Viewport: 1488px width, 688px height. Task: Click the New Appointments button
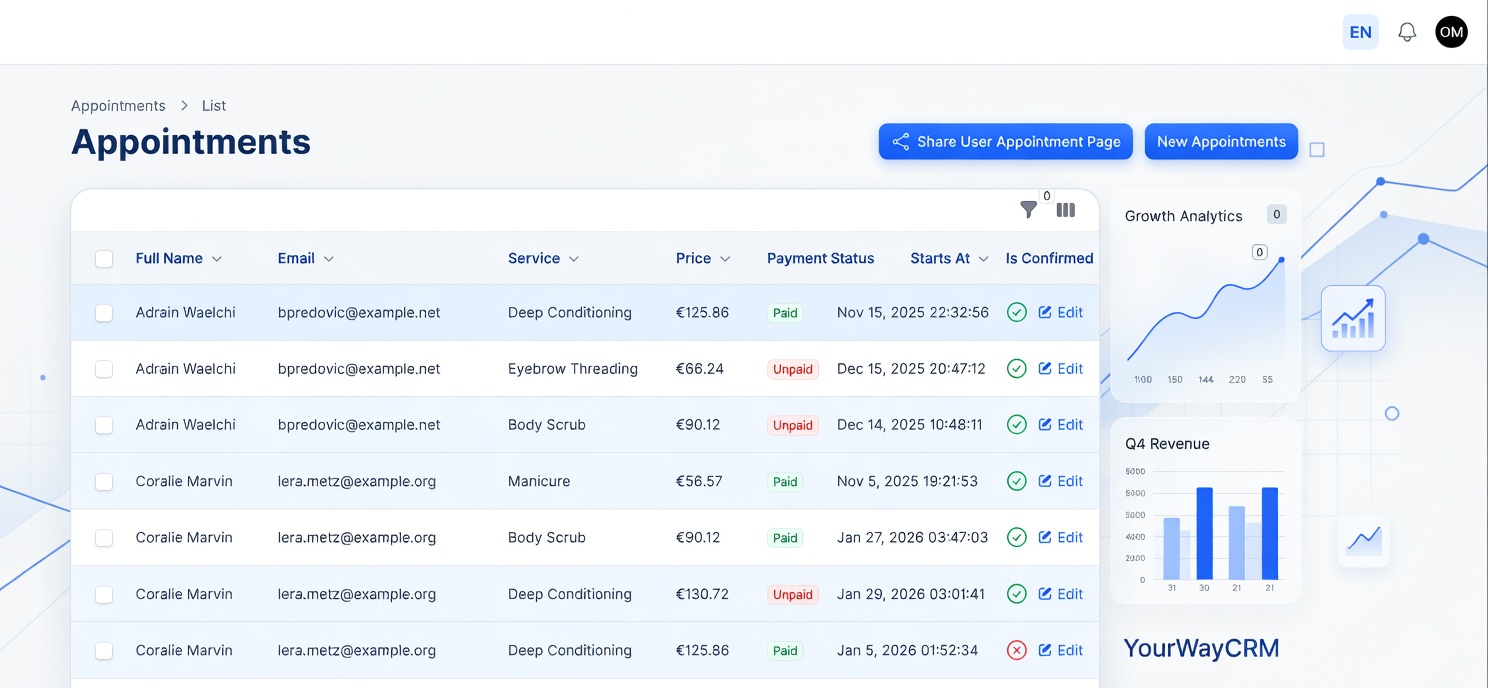pyautogui.click(x=1221, y=141)
